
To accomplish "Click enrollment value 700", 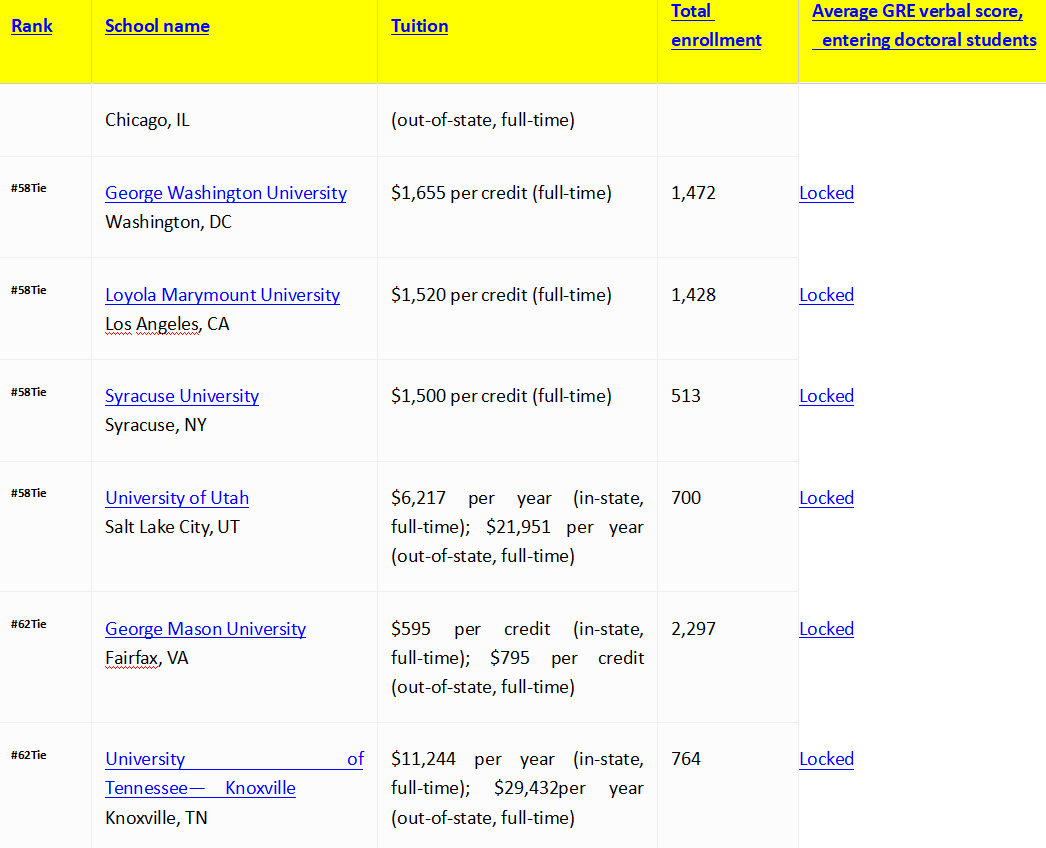I will click(x=686, y=498).
